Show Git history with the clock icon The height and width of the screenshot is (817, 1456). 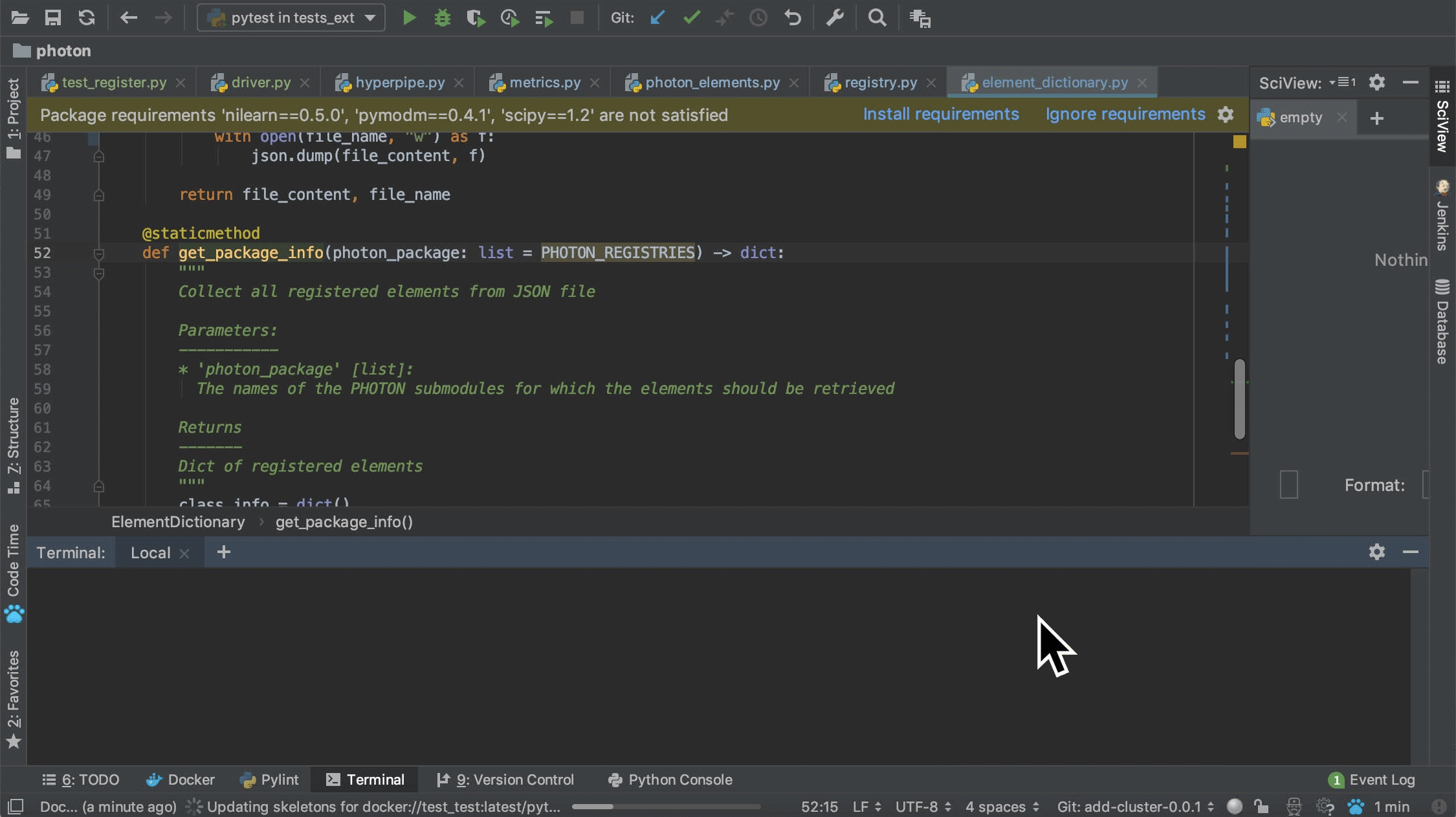758,17
